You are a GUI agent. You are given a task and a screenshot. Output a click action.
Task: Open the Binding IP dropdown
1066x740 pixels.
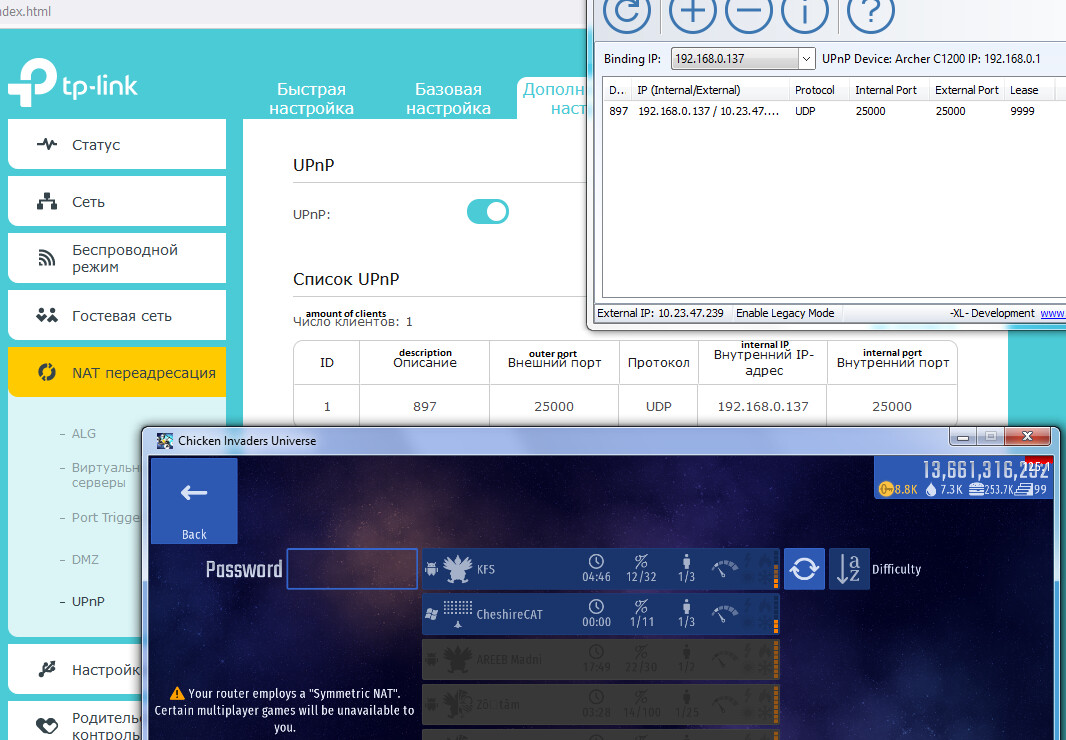(805, 58)
